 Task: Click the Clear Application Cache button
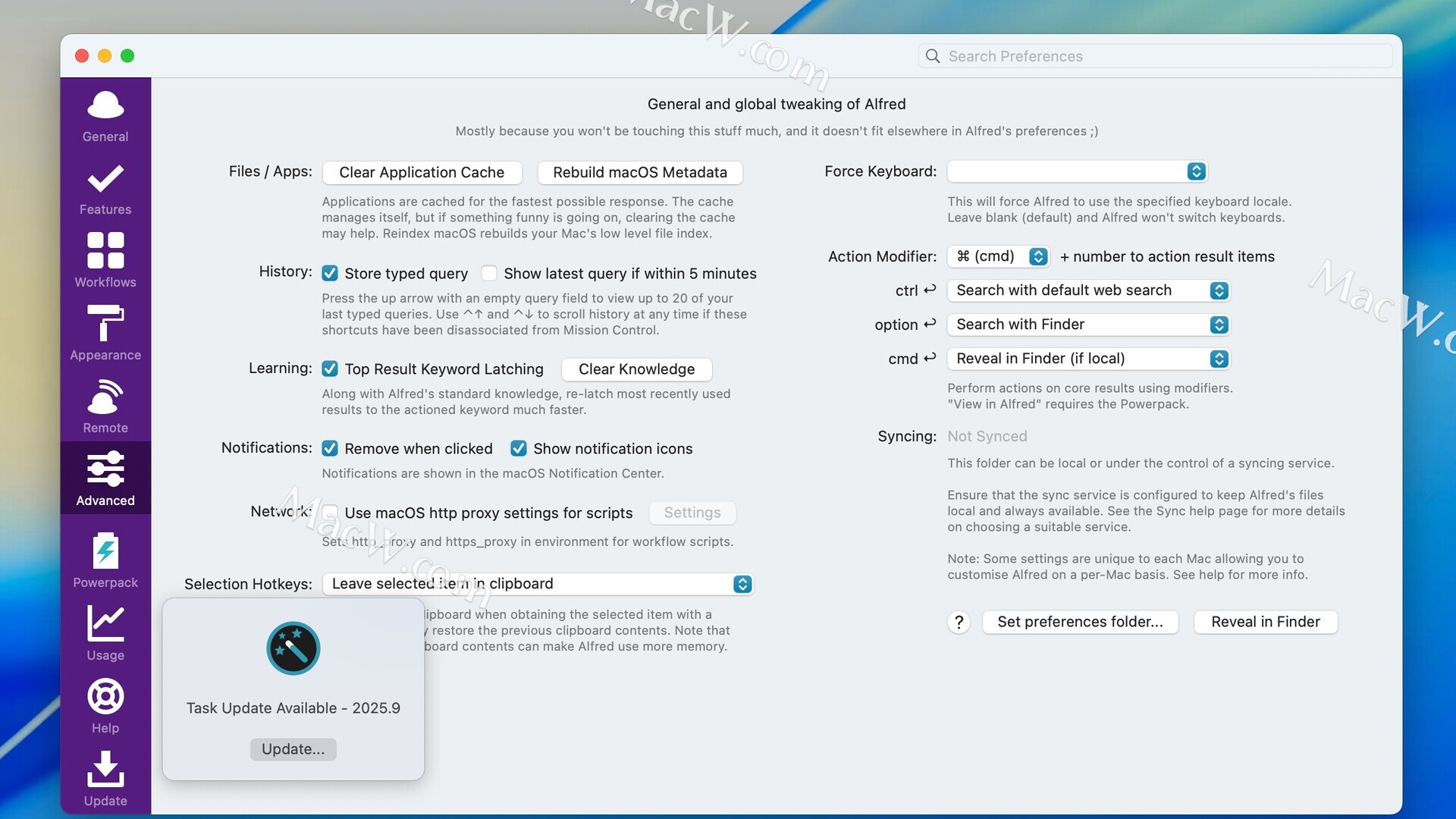[x=422, y=172]
